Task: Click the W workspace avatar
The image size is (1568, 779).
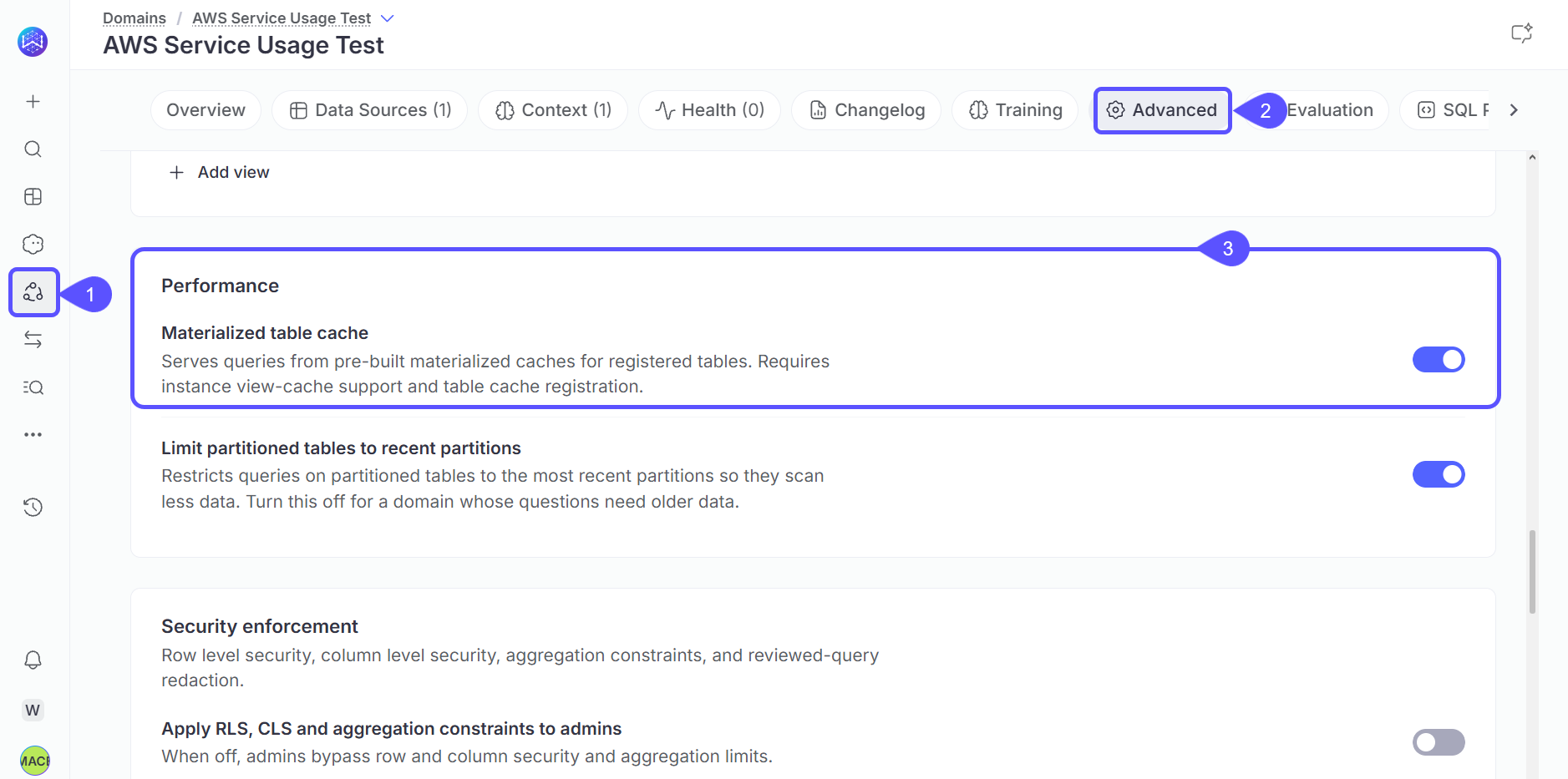Action: click(x=33, y=710)
